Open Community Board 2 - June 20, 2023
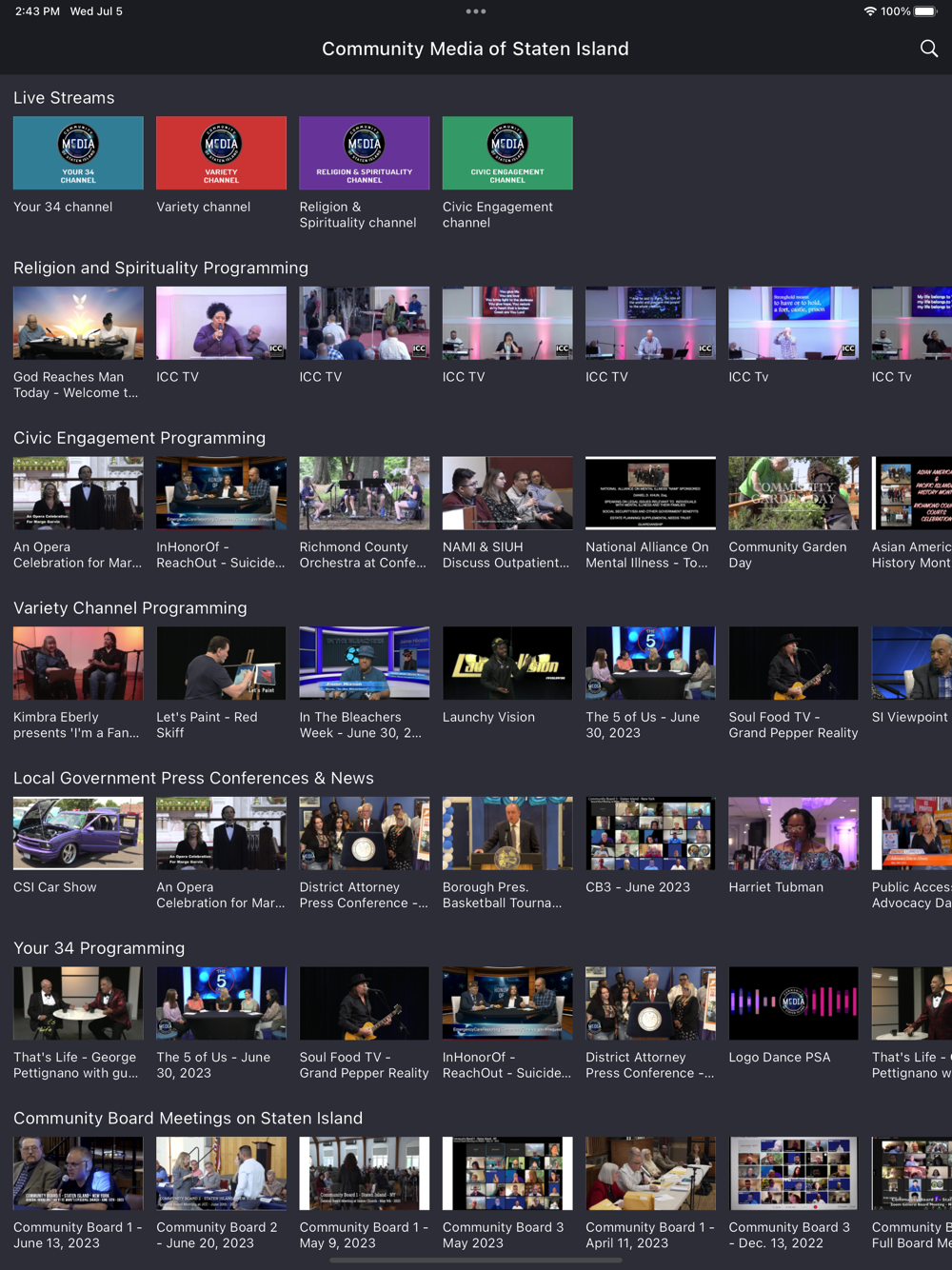The height and width of the screenshot is (1270, 952). 221,1173
